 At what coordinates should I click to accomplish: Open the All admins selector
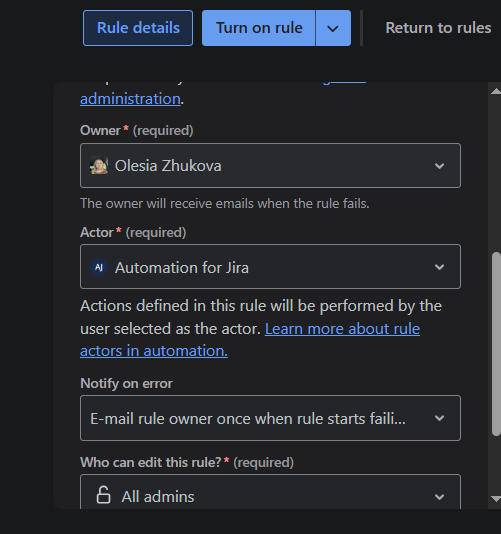270,492
